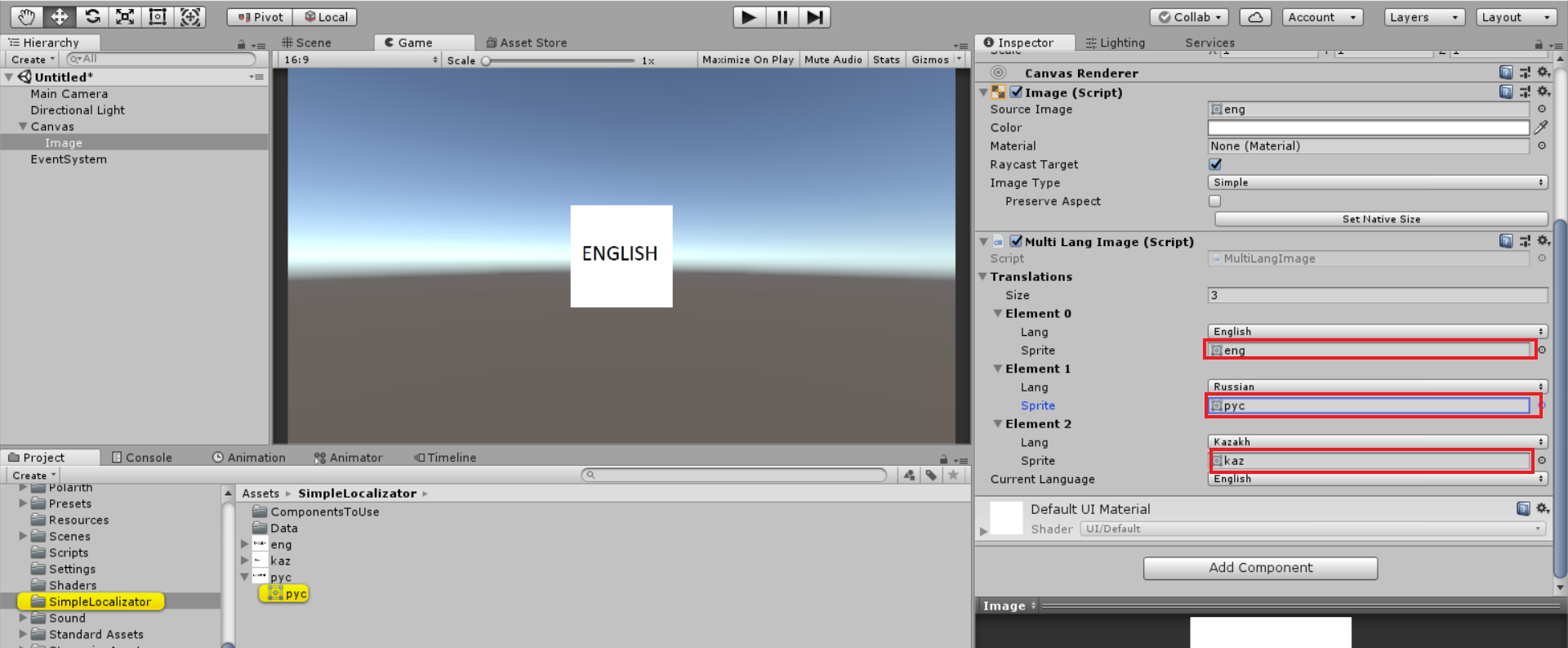1568x648 pixels.
Task: Toggle Local handle rotation
Action: (x=326, y=17)
